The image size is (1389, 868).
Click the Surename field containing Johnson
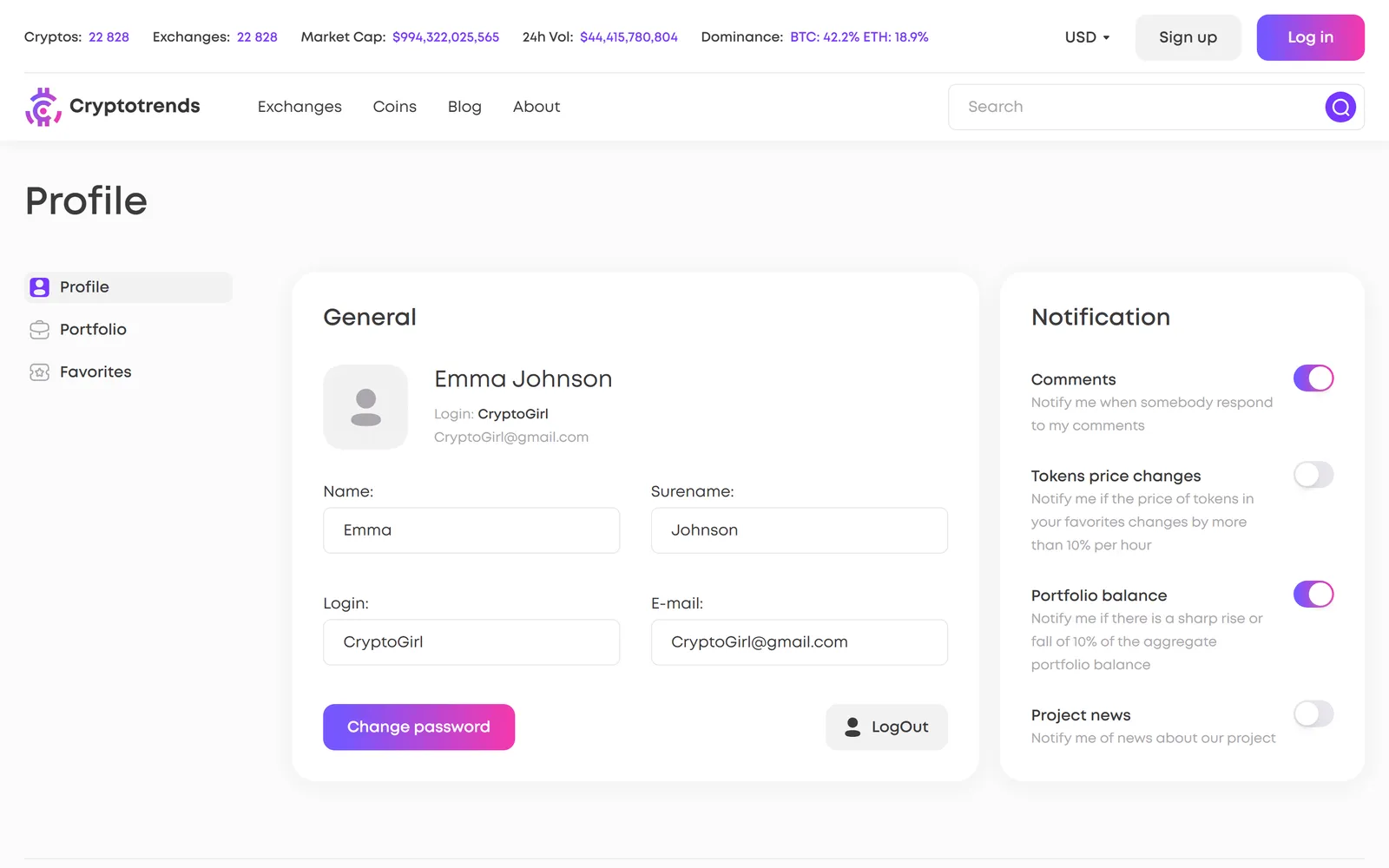click(800, 530)
